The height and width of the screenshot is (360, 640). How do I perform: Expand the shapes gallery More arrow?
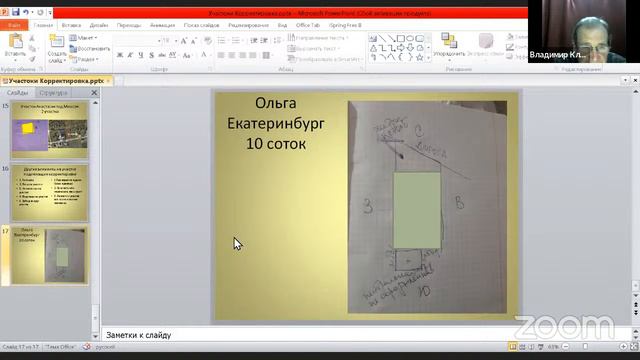(428, 58)
